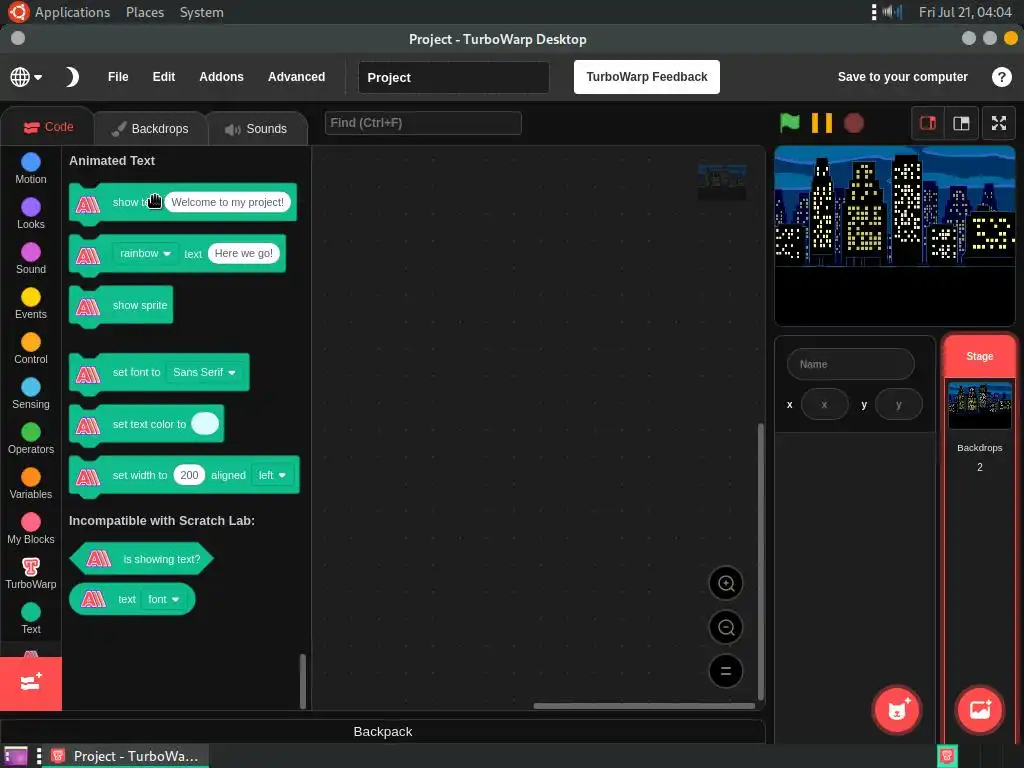This screenshot has height=768, width=1024.
Task: Click the 'Here we go!' text input
Action: point(244,253)
